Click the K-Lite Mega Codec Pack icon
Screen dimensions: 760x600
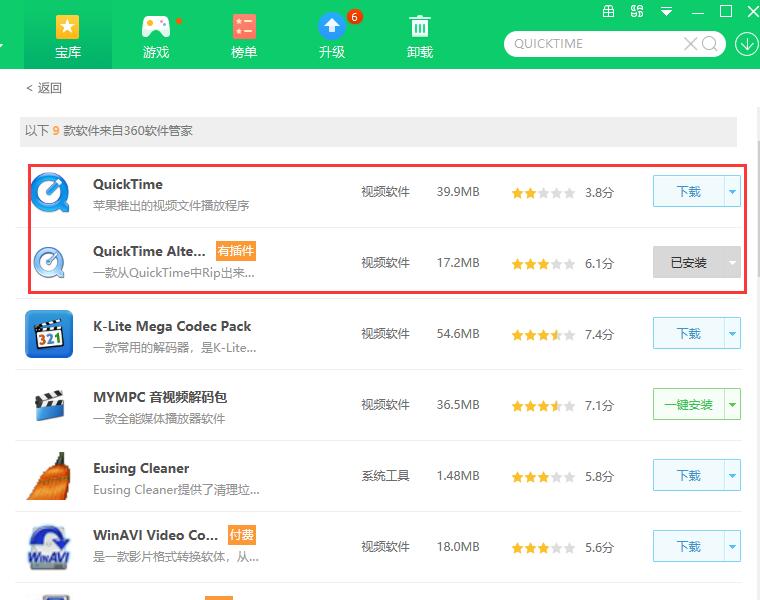[x=49, y=334]
